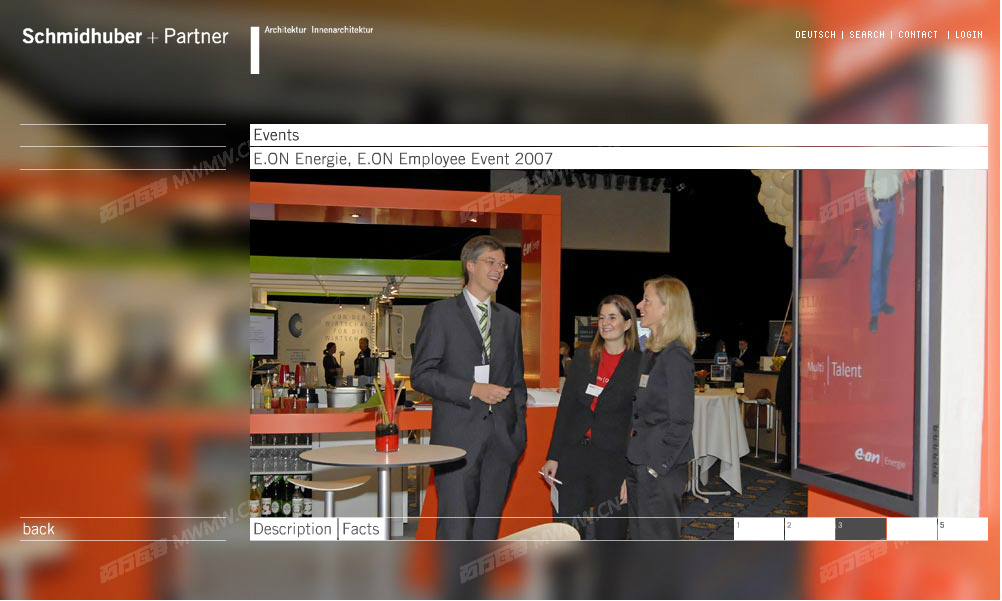
Task: Open the SEARCH link in the header
Action: (x=867, y=35)
